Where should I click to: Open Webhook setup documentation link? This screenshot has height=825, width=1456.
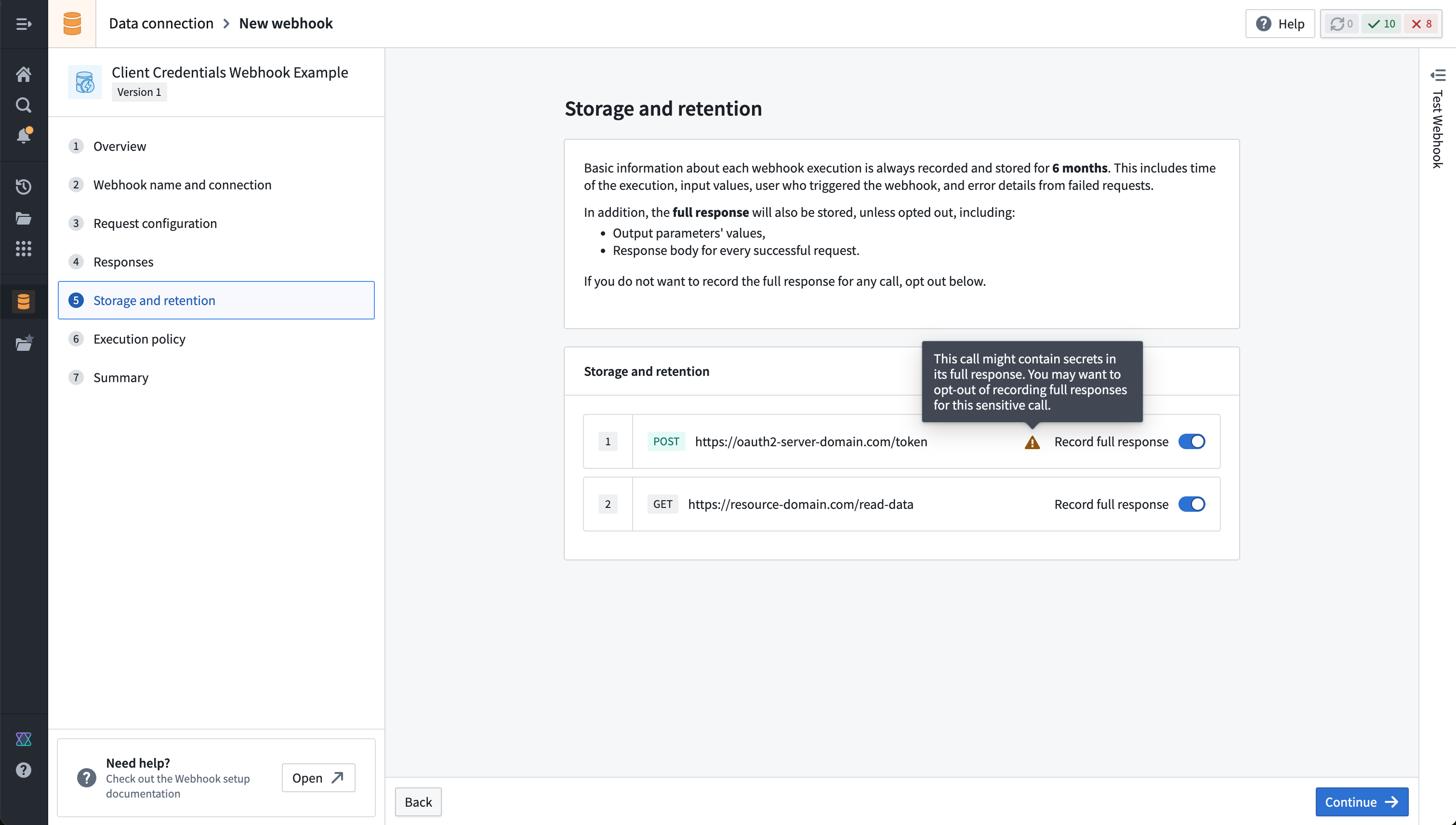tap(317, 777)
